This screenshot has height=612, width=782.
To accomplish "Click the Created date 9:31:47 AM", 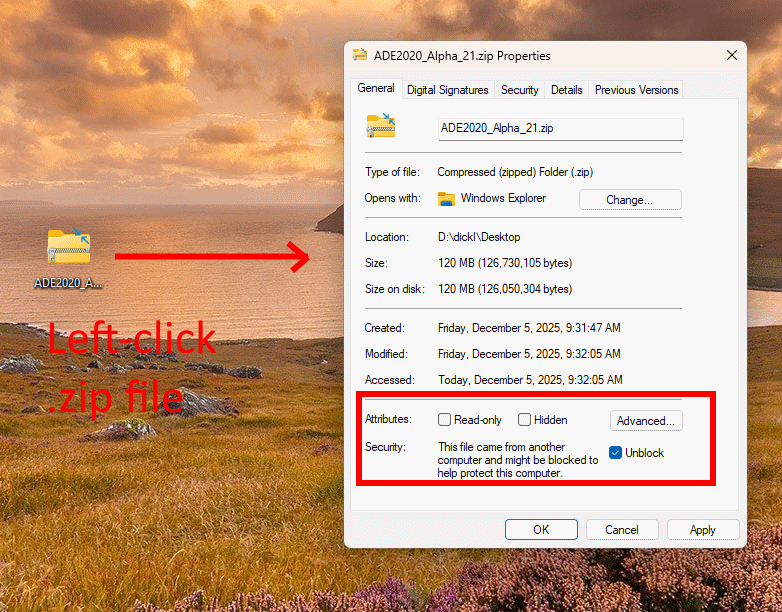I will point(529,328).
